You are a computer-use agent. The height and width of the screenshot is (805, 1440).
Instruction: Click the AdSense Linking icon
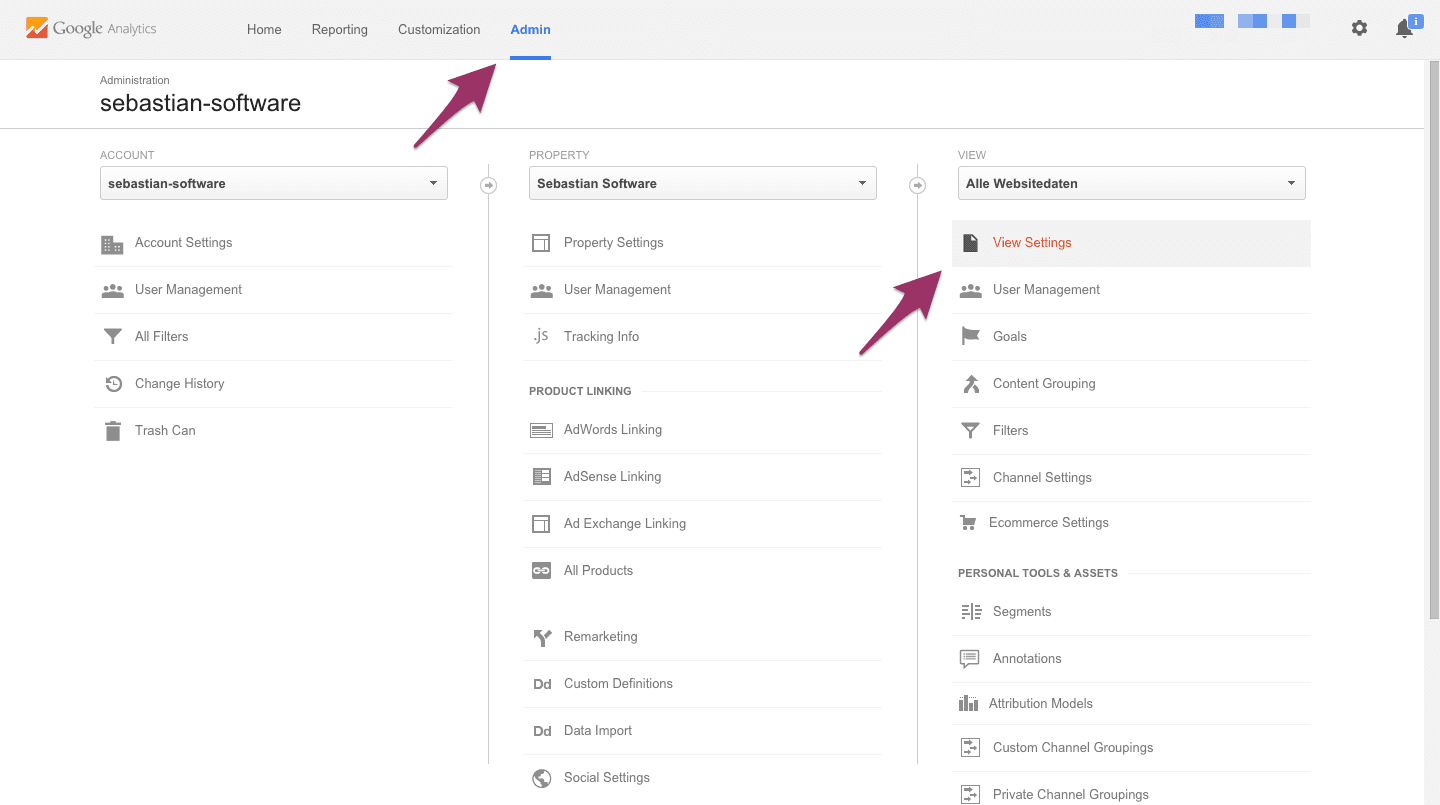click(x=541, y=477)
